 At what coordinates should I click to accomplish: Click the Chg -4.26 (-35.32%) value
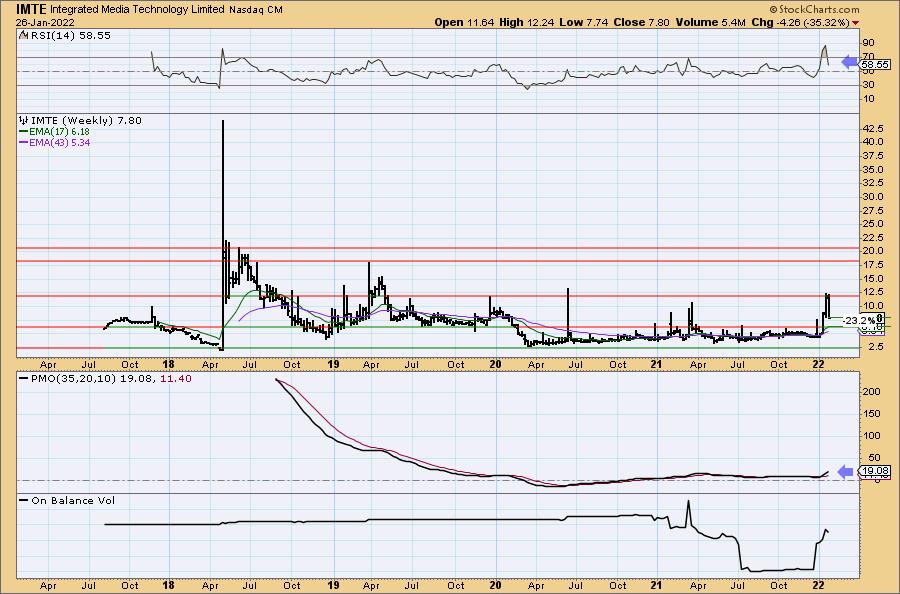click(800, 22)
